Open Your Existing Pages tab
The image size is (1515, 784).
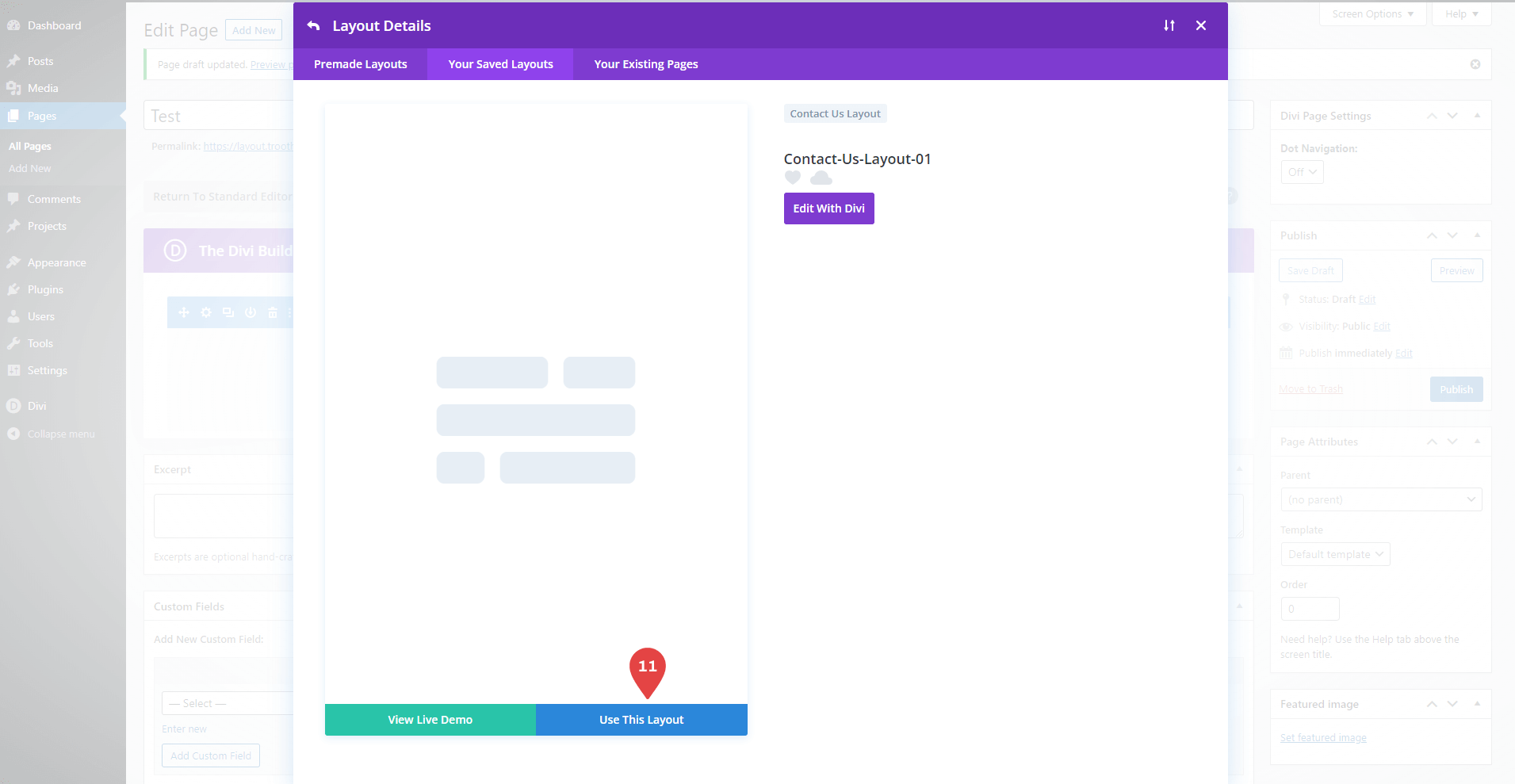(x=646, y=64)
